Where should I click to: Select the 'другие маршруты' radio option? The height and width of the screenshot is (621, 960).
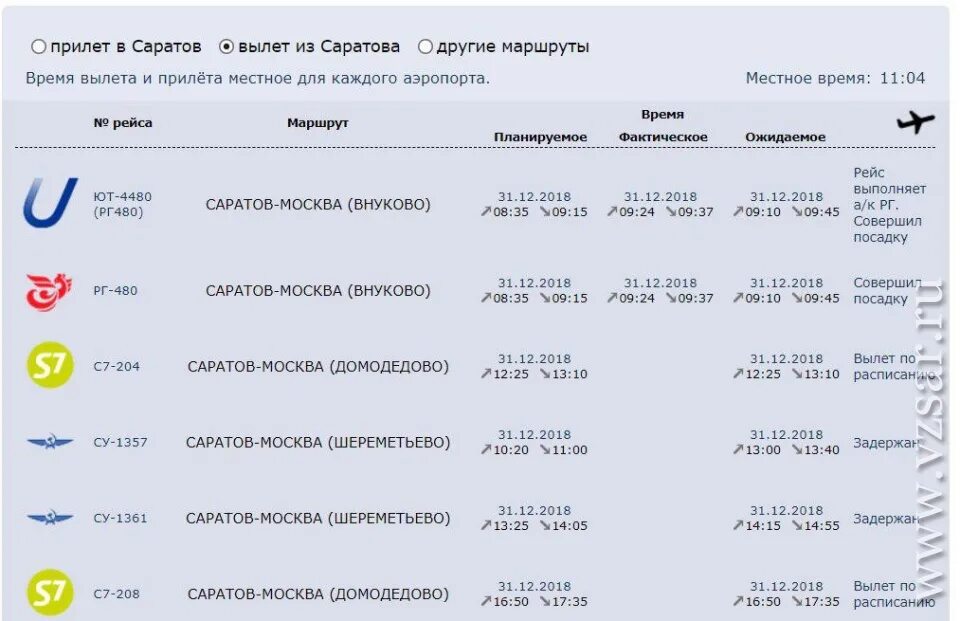(425, 46)
